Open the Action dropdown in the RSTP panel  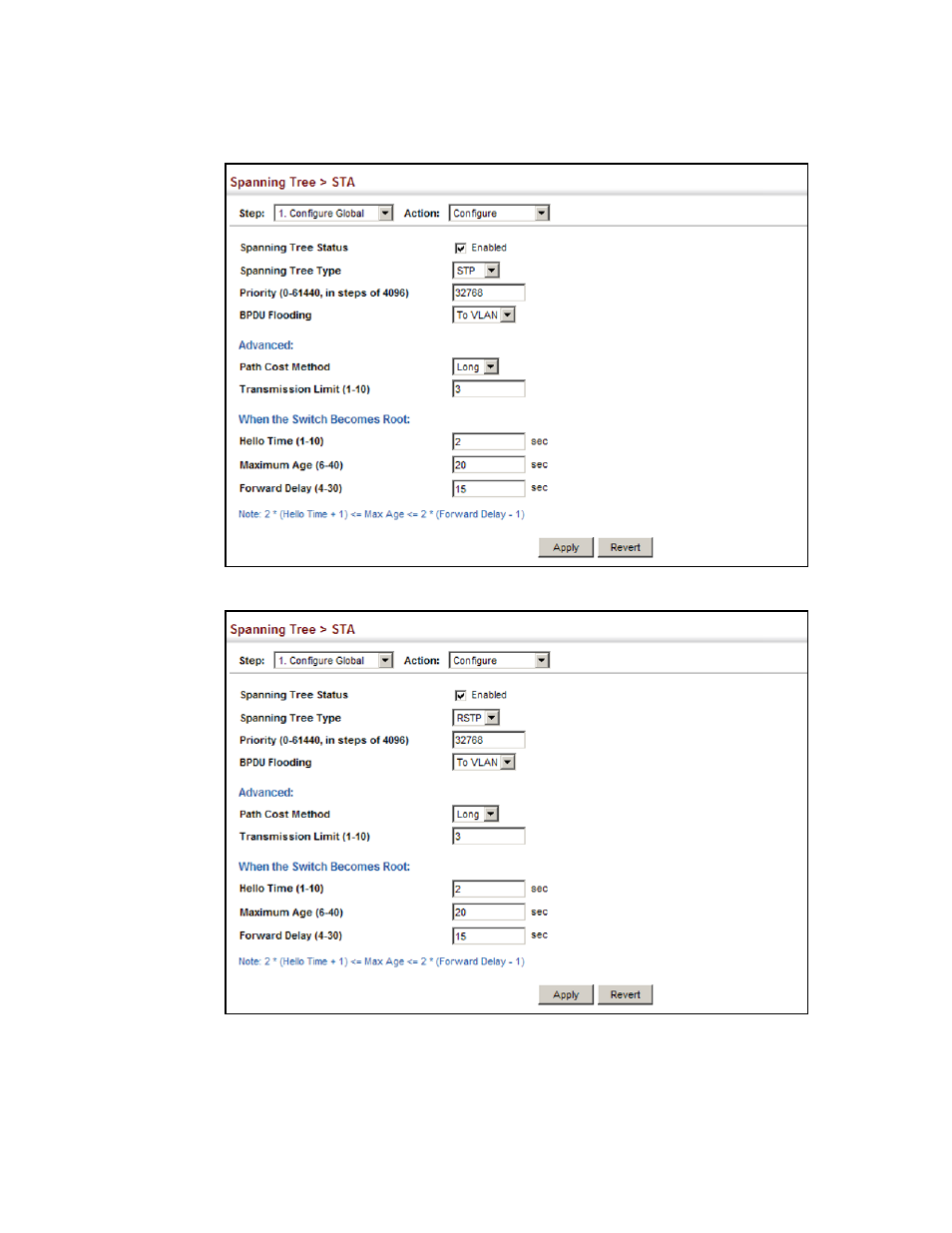[499, 661]
